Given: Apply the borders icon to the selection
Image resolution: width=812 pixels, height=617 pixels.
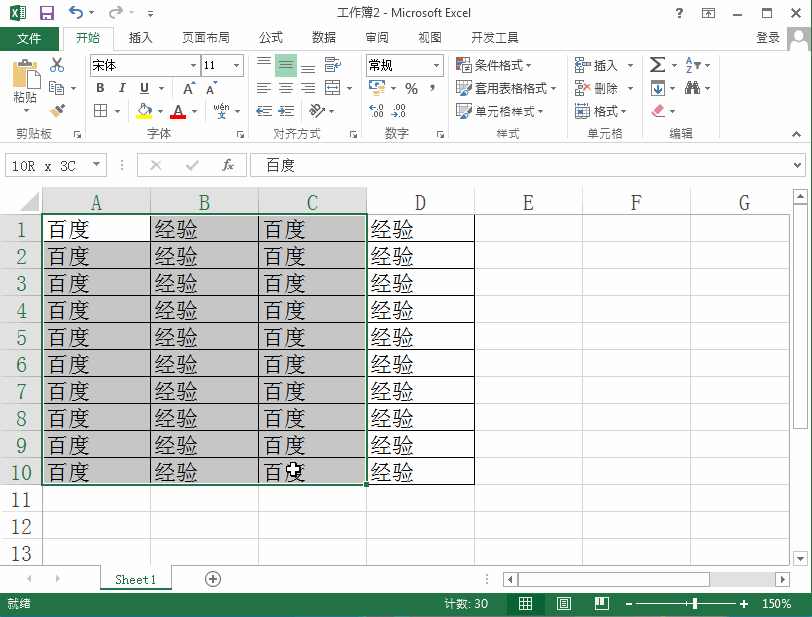Looking at the screenshot, I should 100,111.
